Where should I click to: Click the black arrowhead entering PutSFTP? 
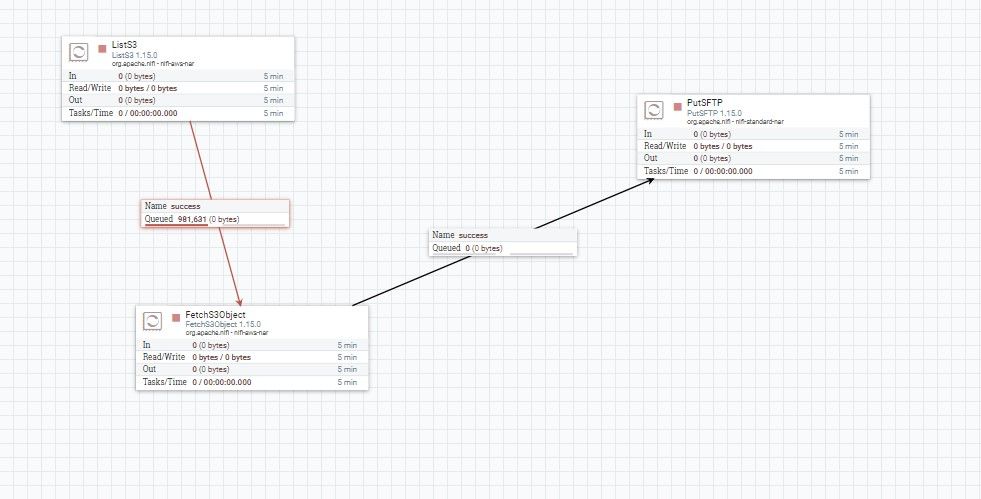[x=651, y=181]
